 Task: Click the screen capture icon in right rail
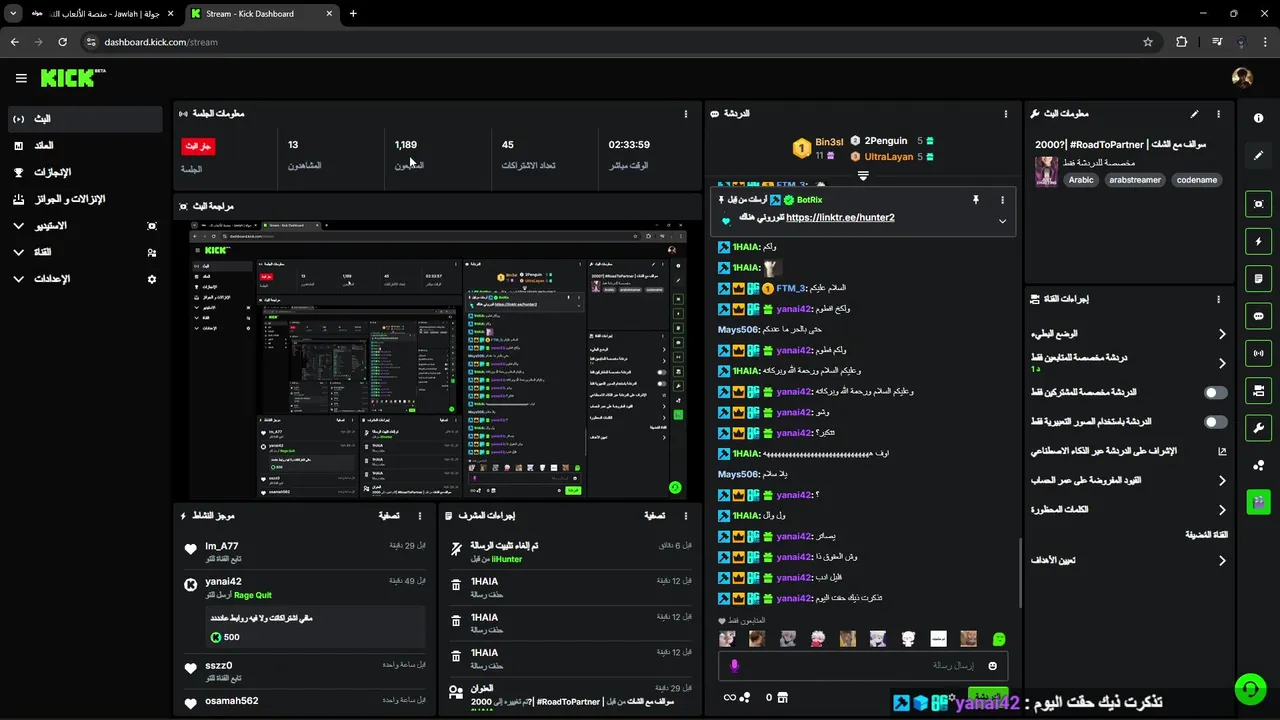[x=1258, y=204]
